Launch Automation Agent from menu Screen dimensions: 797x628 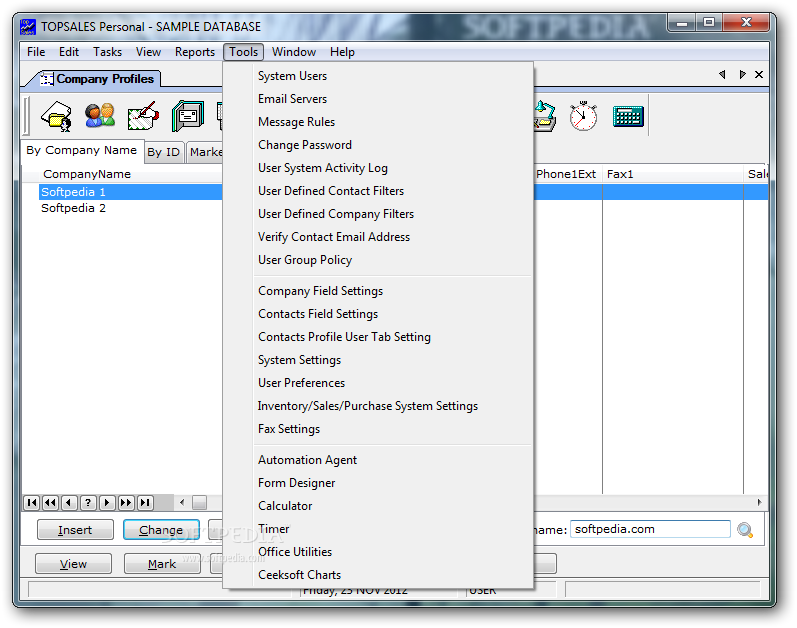click(379, 460)
